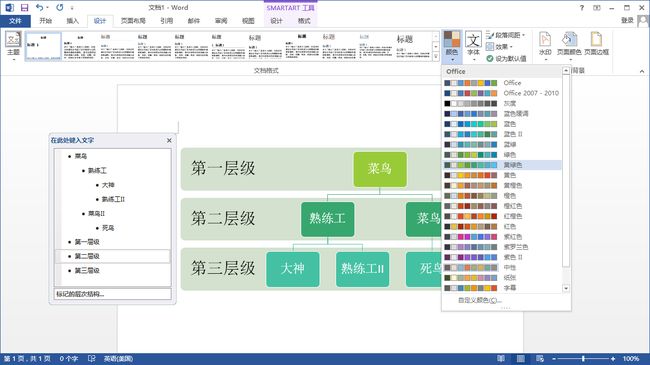
Task: Expand the document format gallery More arrow
Action: pyautogui.click(x=436, y=57)
